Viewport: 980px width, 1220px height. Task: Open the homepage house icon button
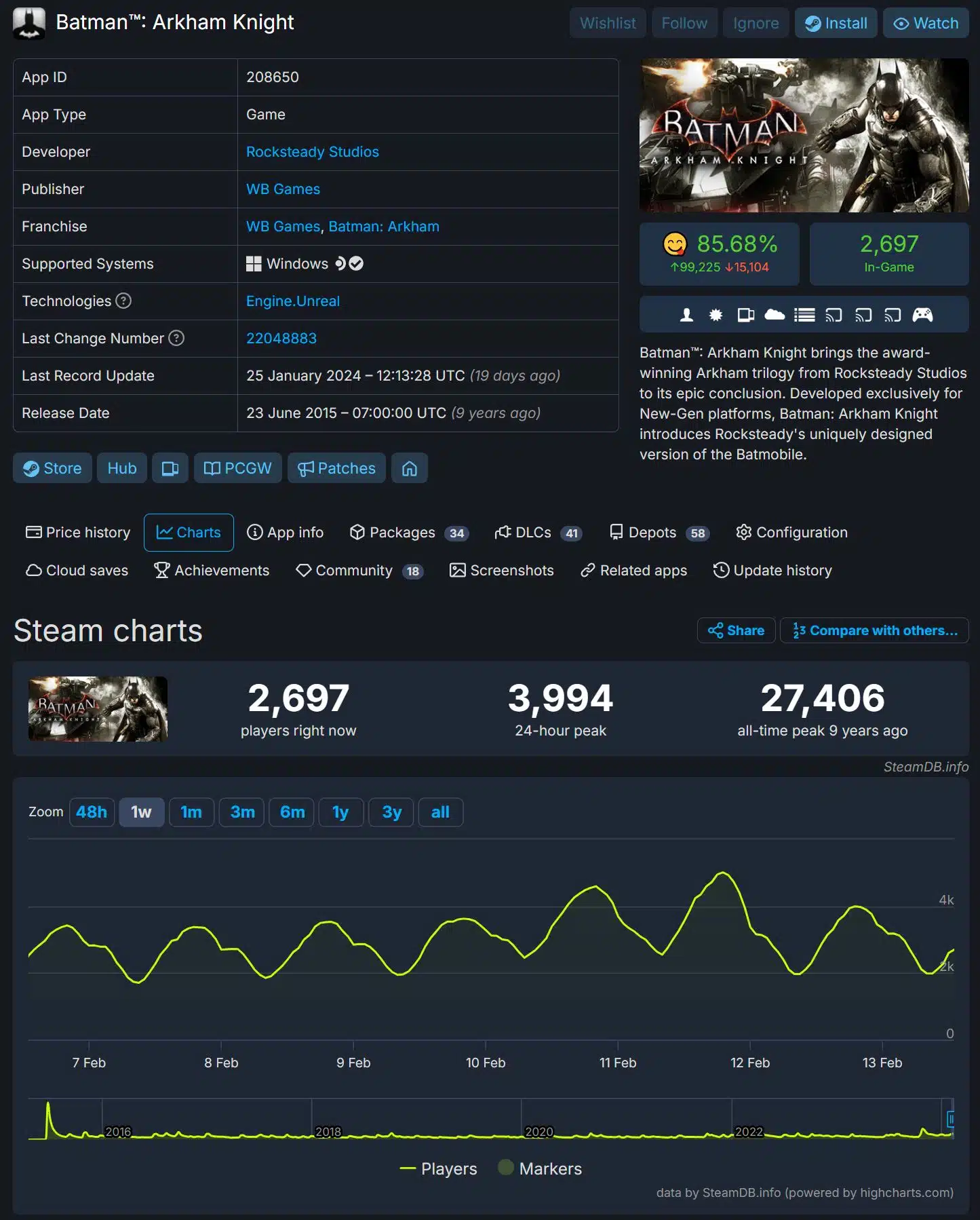(x=410, y=468)
